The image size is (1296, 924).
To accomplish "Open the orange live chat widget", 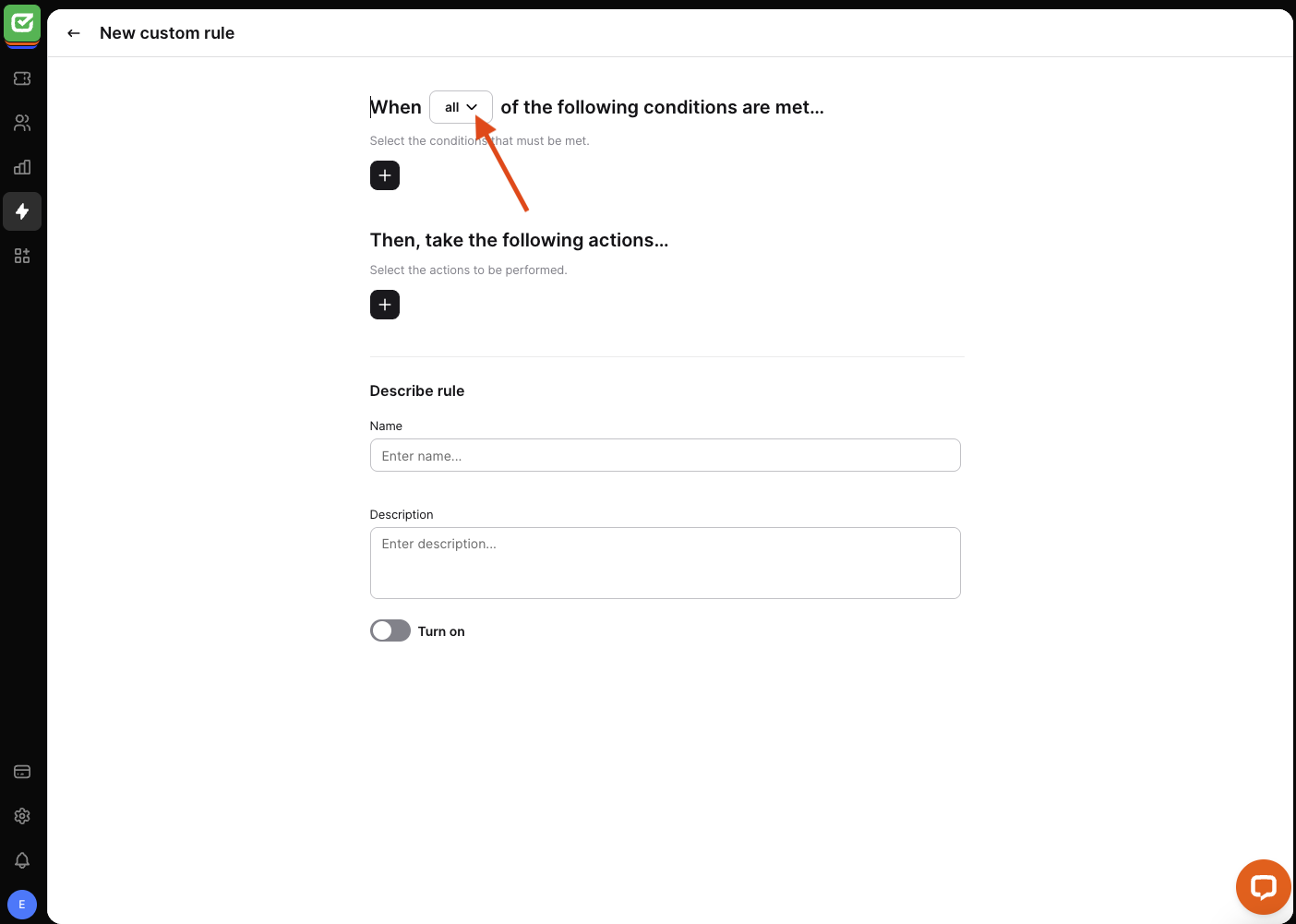I will click(1263, 887).
